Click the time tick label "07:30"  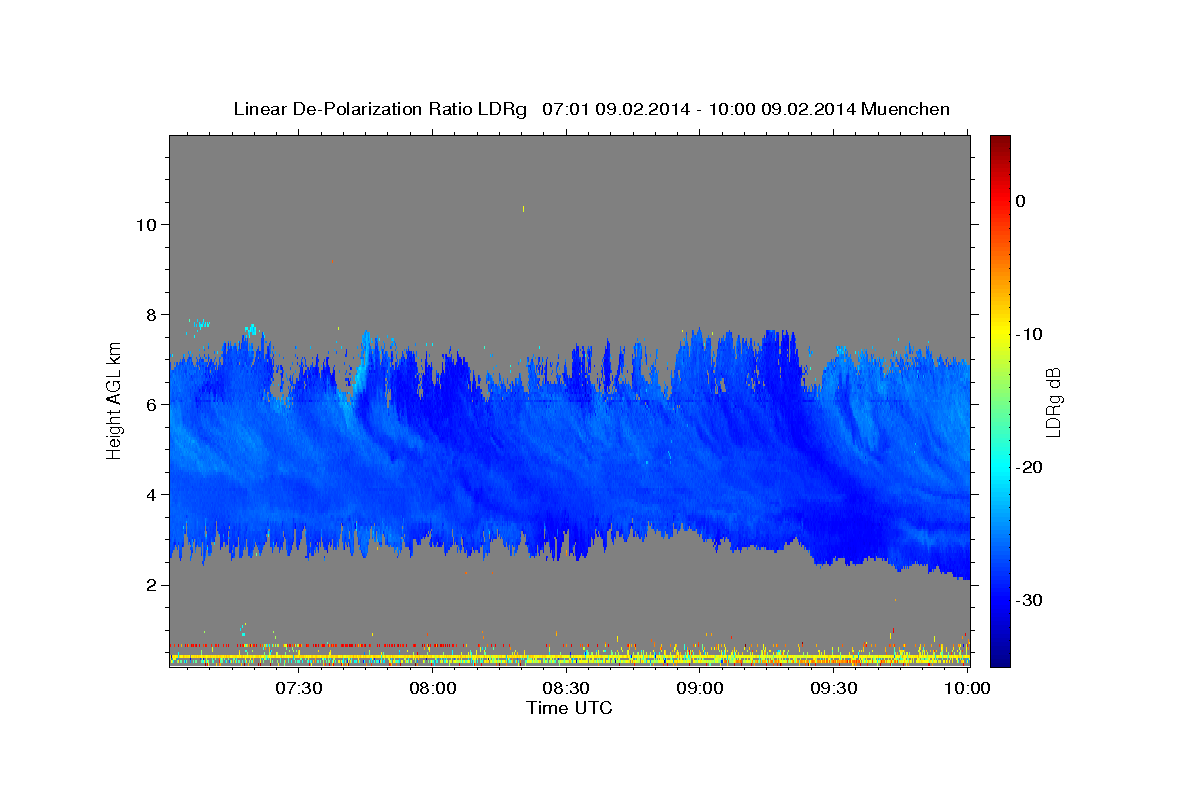click(298, 688)
